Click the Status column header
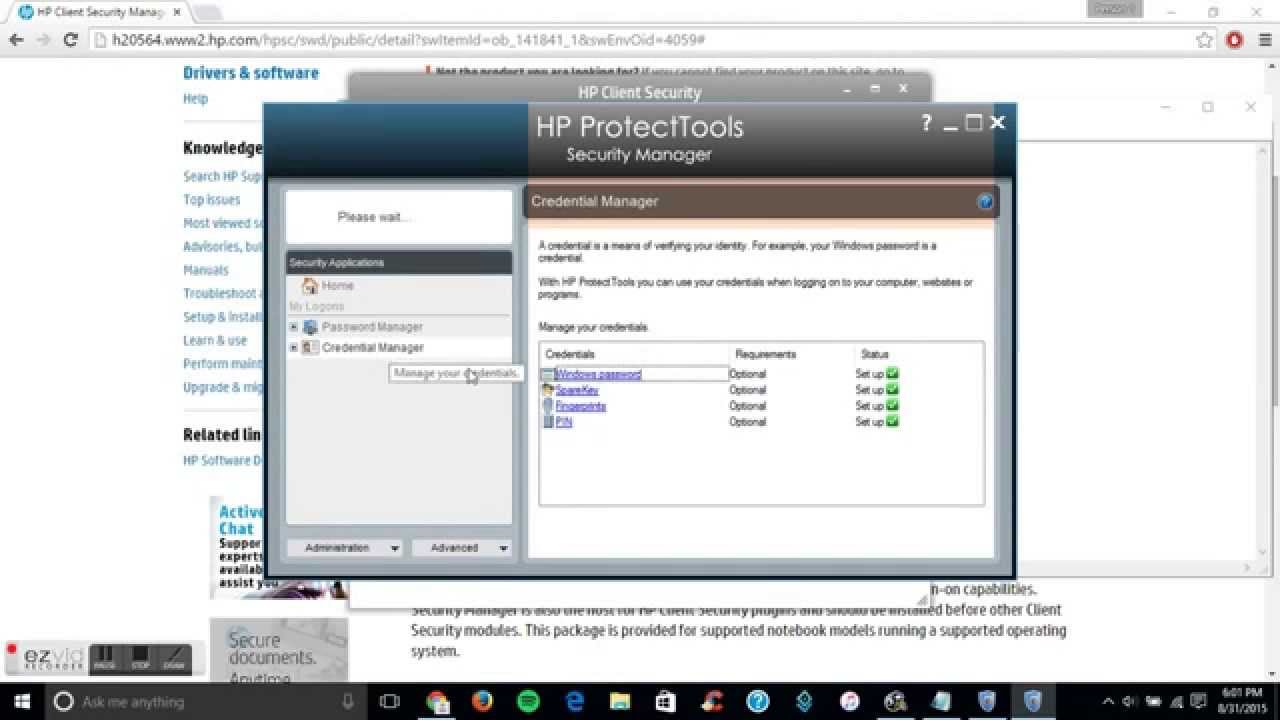This screenshot has width=1280, height=720. 874,354
